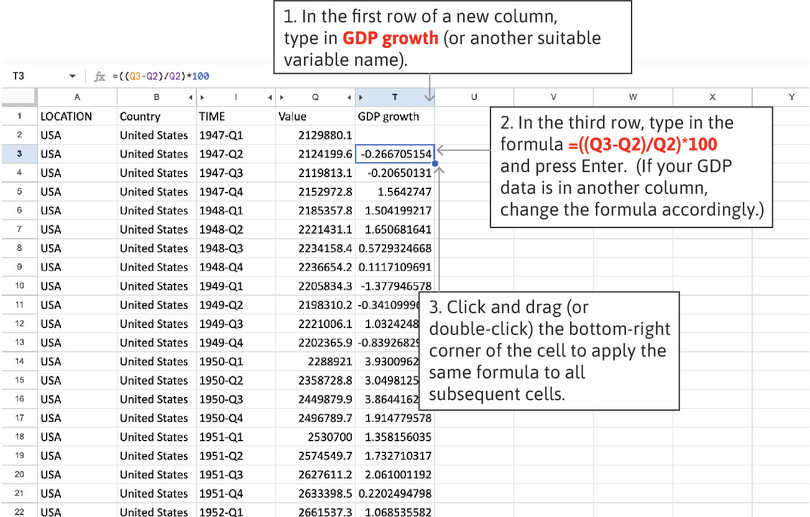Expand hidden columns via right arrow before column Q
The image size is (810, 517).
click(x=282, y=97)
